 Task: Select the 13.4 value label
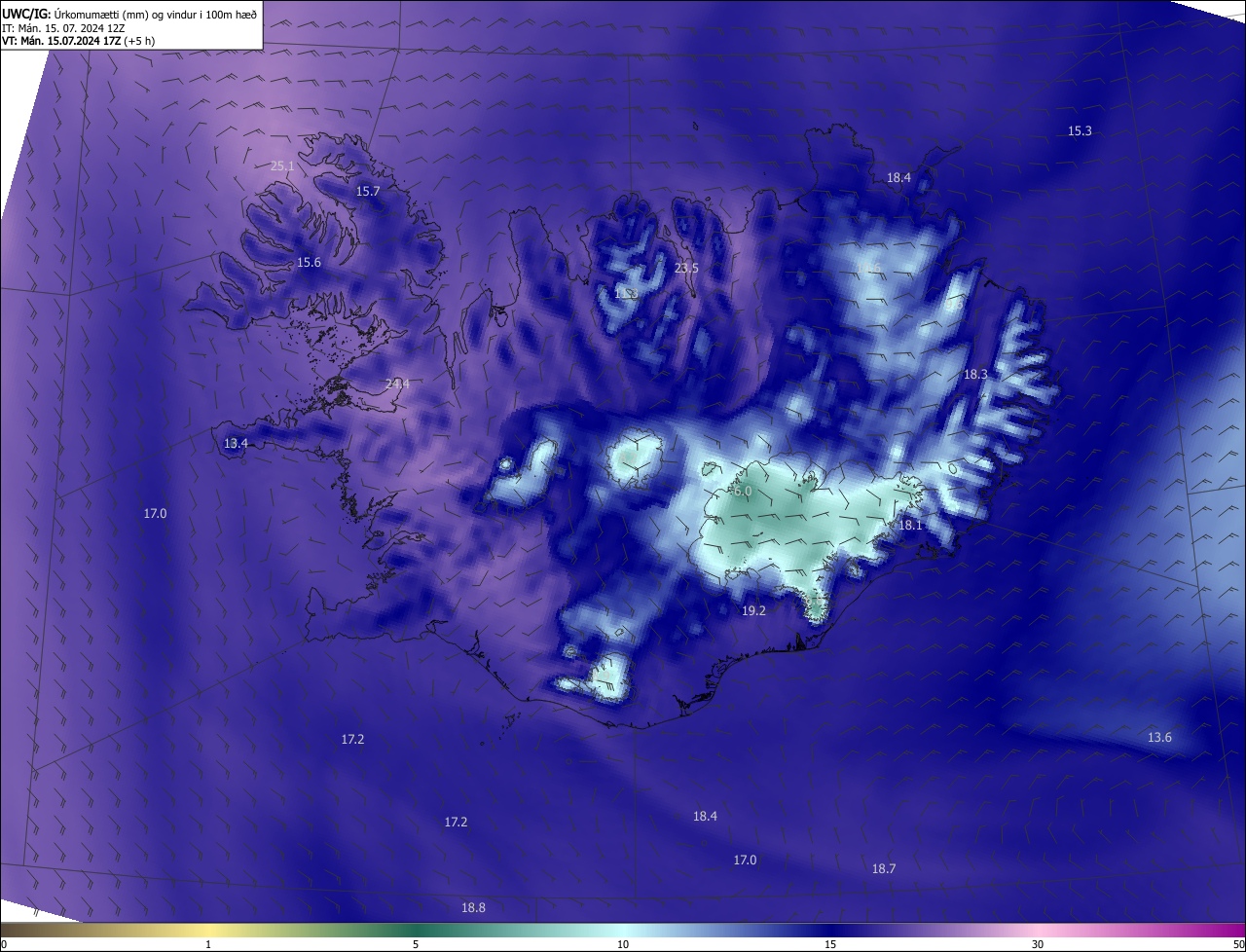click(x=236, y=444)
